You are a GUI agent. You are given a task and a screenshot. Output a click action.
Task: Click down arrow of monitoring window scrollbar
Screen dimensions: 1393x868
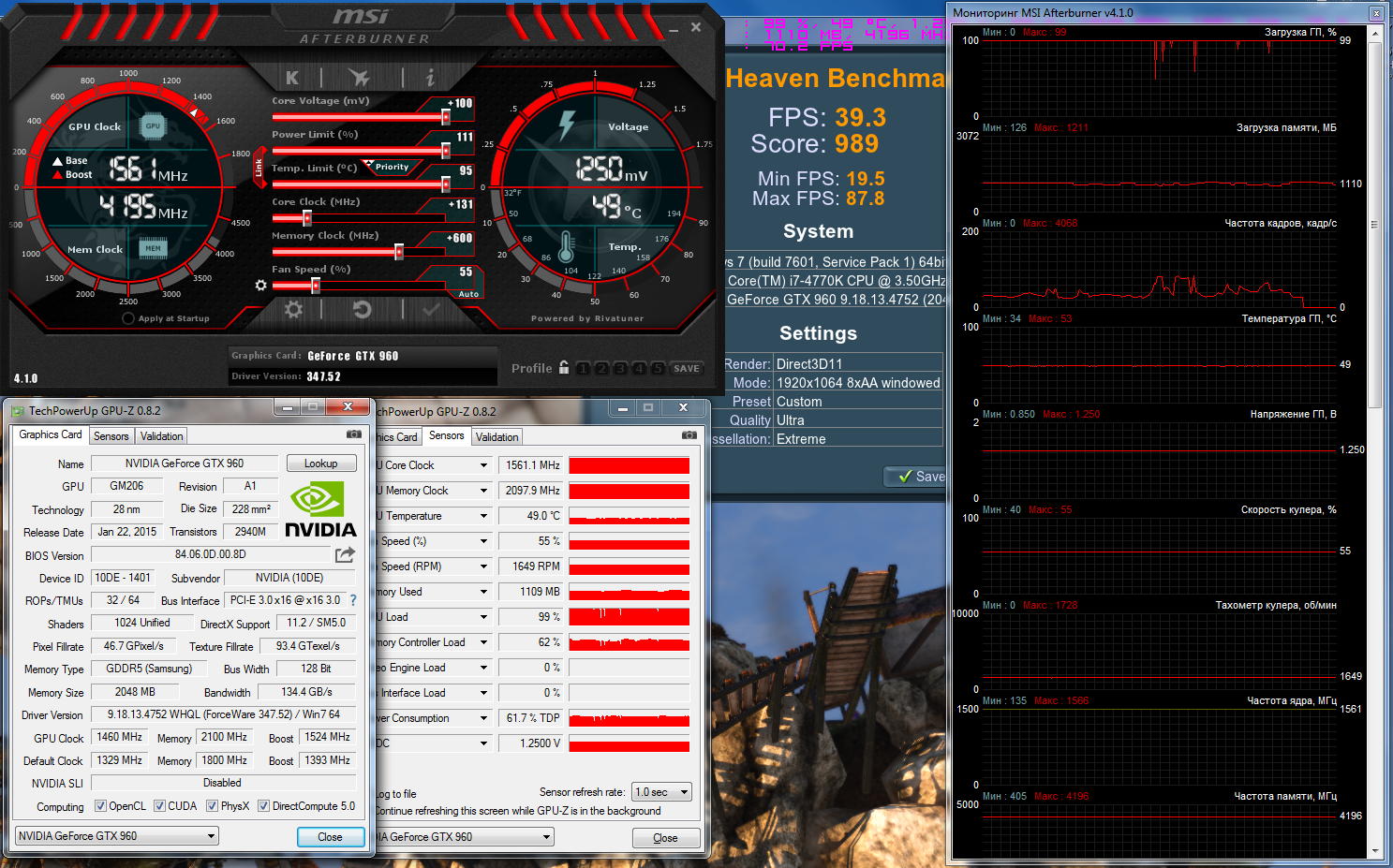tap(1375, 851)
